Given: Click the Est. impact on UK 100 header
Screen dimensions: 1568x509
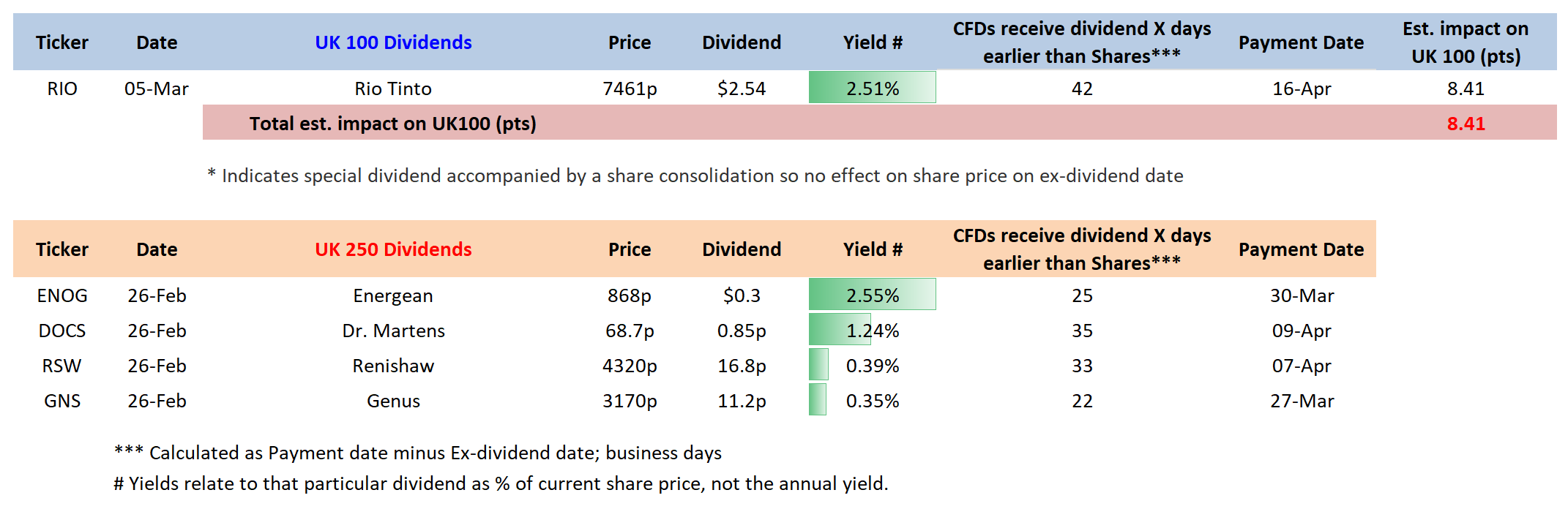Looking at the screenshot, I should [x=1466, y=42].
